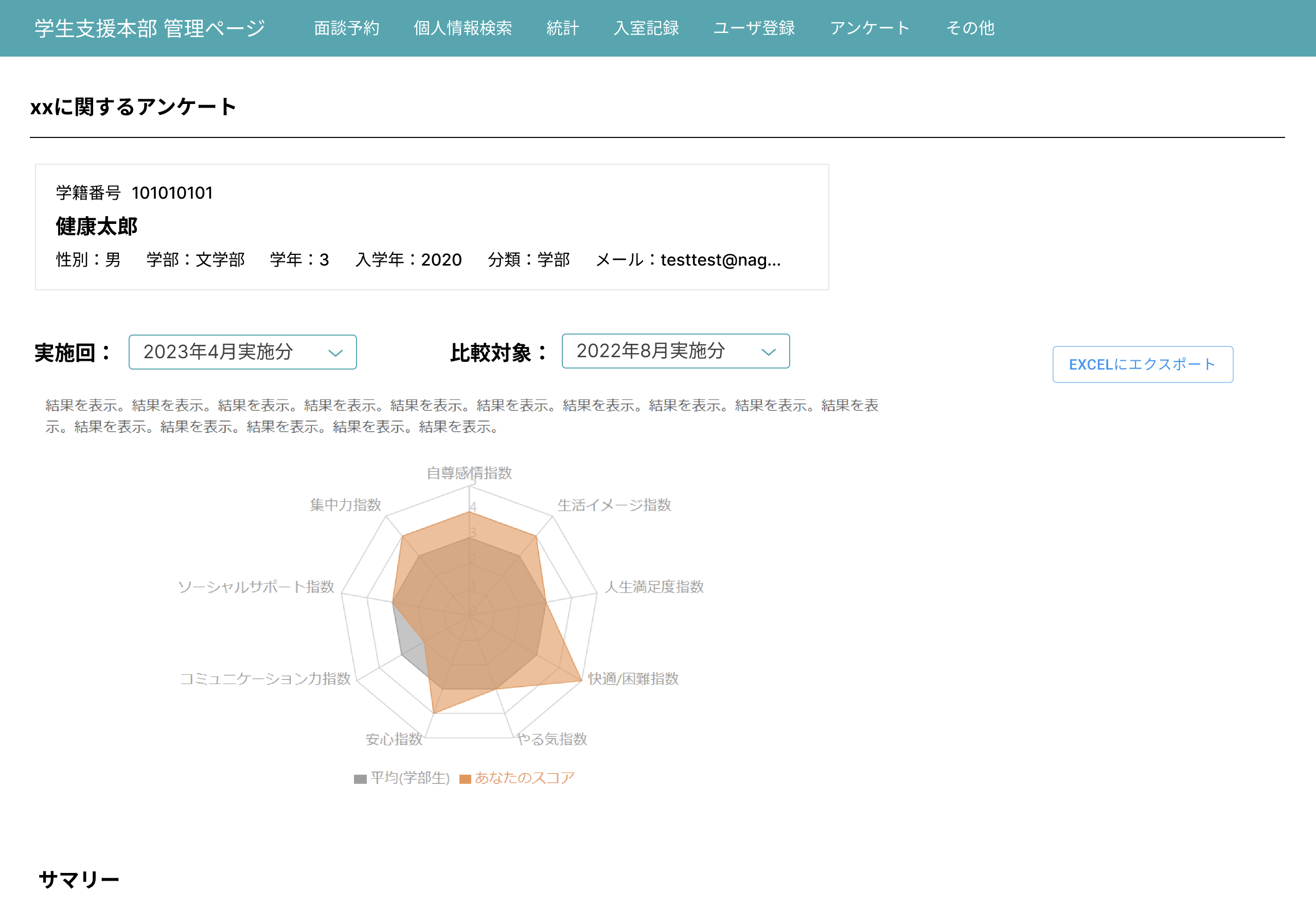This screenshot has height=910, width=1316.
Task: Click the 学生支援本部 管理ページ title link
Action: click(x=150, y=28)
